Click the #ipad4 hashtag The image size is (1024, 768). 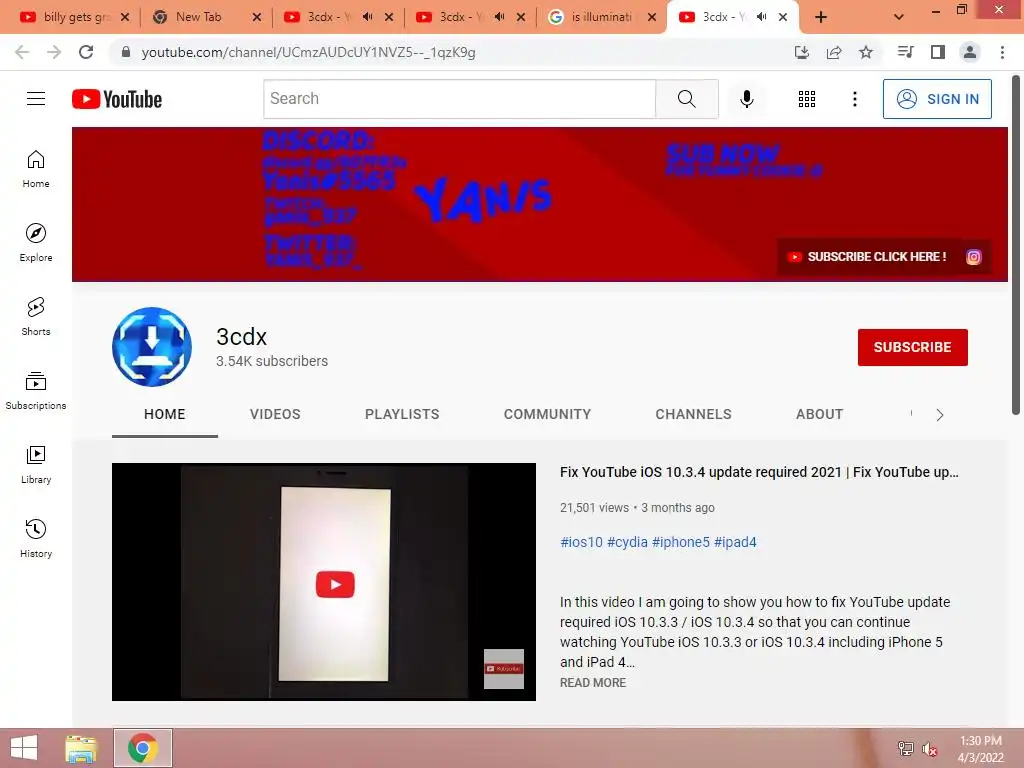pyautogui.click(x=735, y=542)
